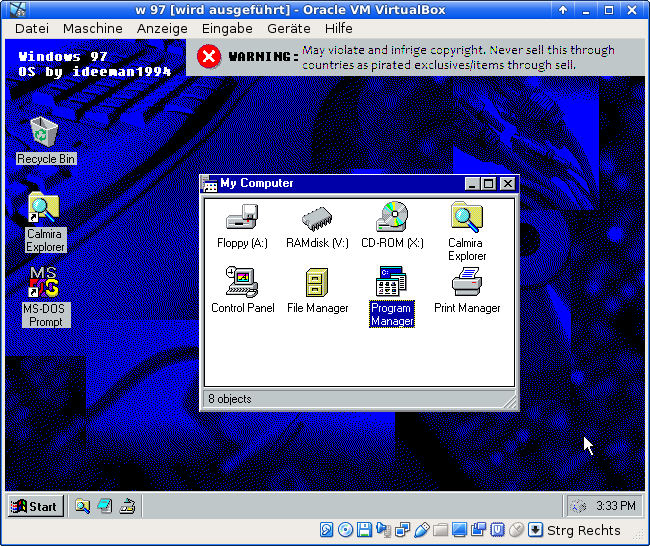Click the VirtualBox audio status icon
The image size is (650, 546).
383,530
